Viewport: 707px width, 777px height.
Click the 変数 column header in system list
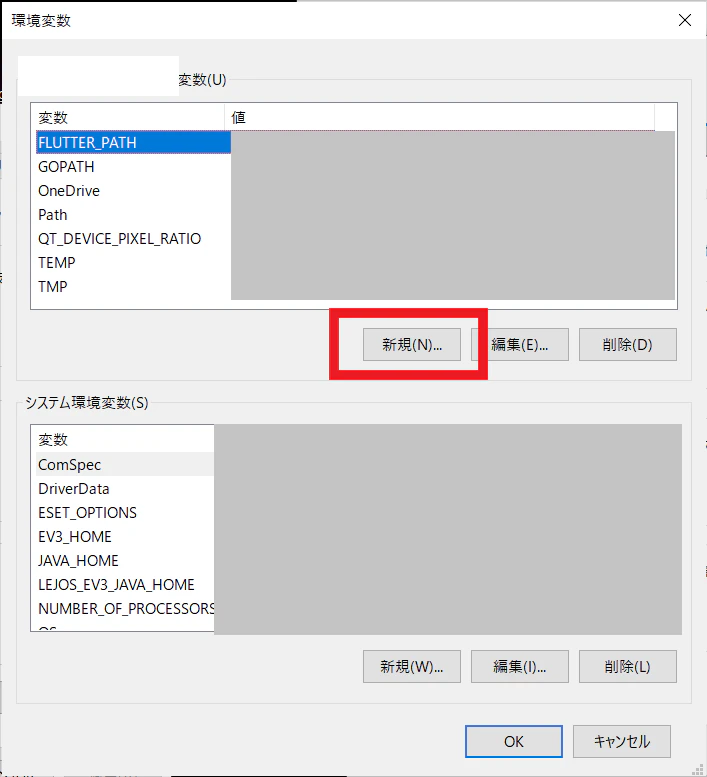point(123,440)
